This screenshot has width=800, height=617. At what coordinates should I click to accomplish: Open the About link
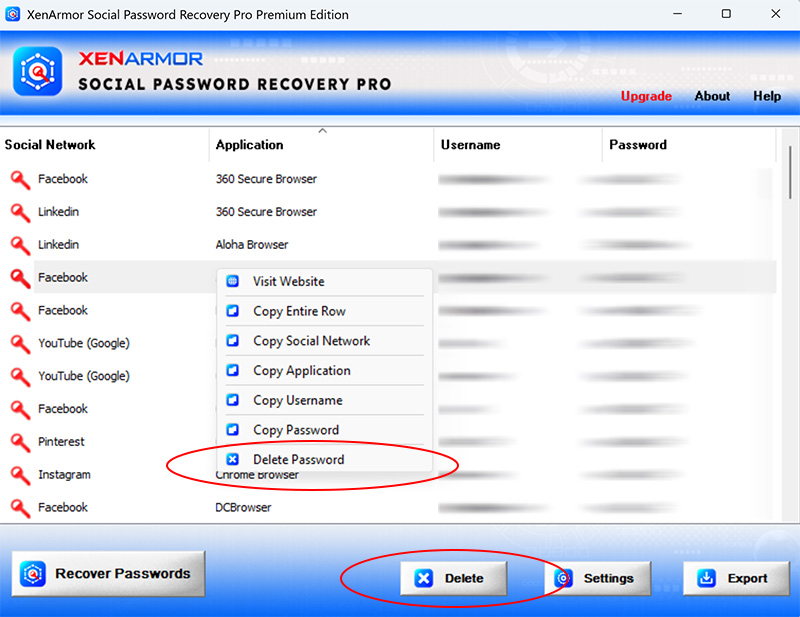[712, 96]
